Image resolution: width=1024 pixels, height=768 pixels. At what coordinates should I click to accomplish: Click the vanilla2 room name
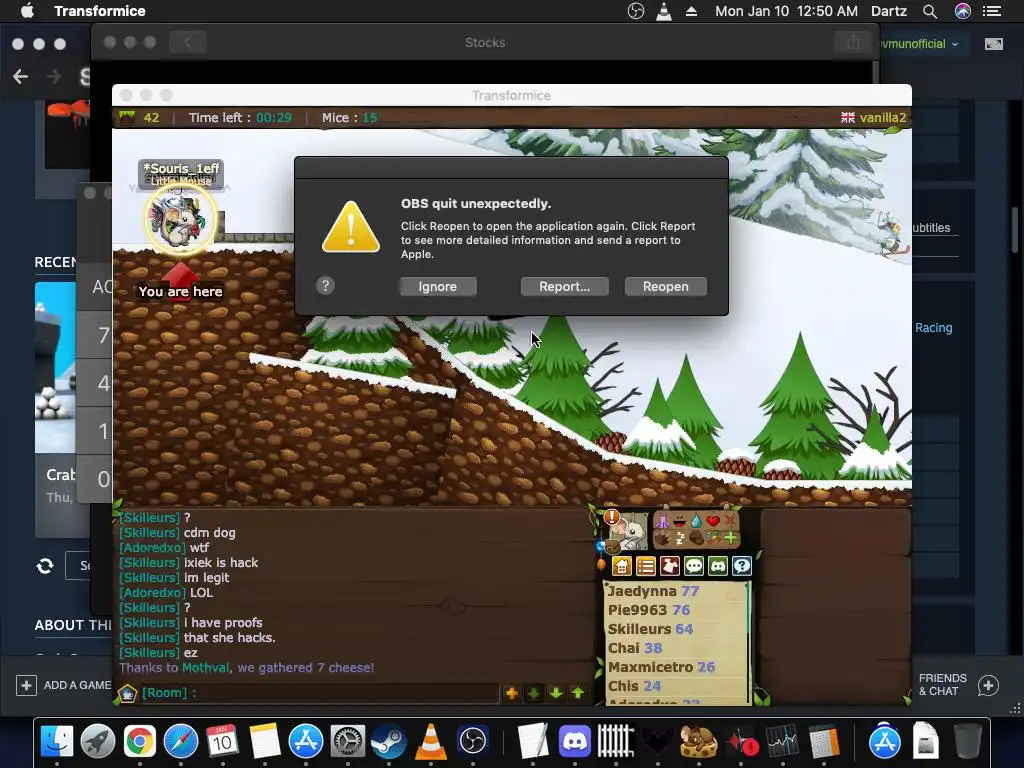pyautogui.click(x=883, y=118)
